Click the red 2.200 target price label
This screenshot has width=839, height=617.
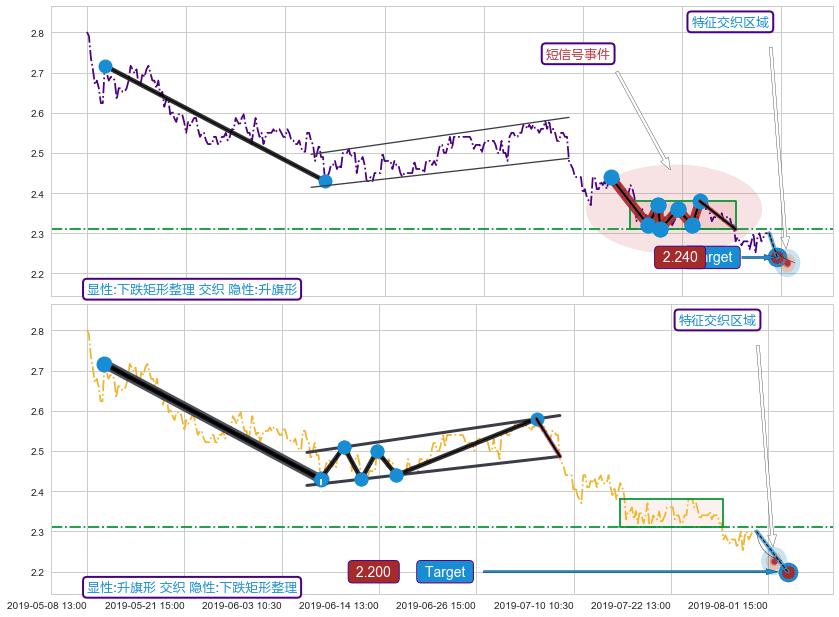(x=373, y=572)
